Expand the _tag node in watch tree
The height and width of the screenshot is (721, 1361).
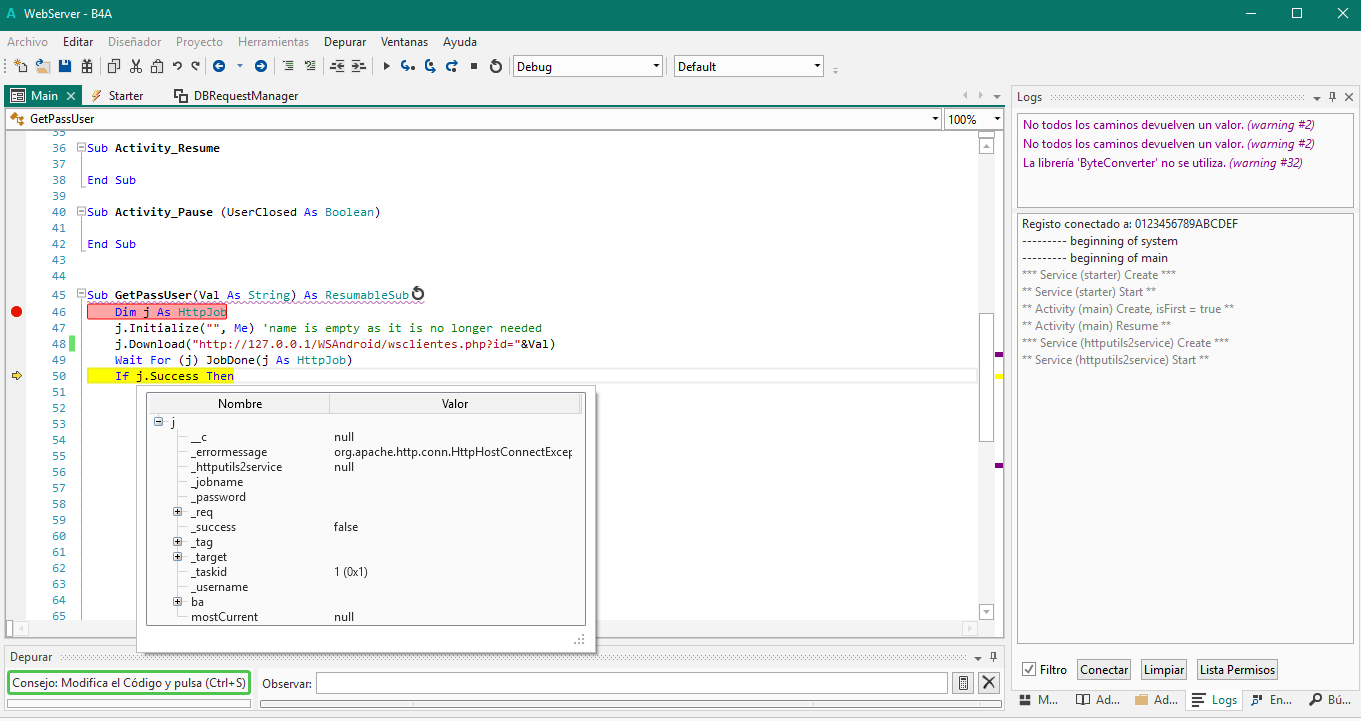(x=178, y=542)
